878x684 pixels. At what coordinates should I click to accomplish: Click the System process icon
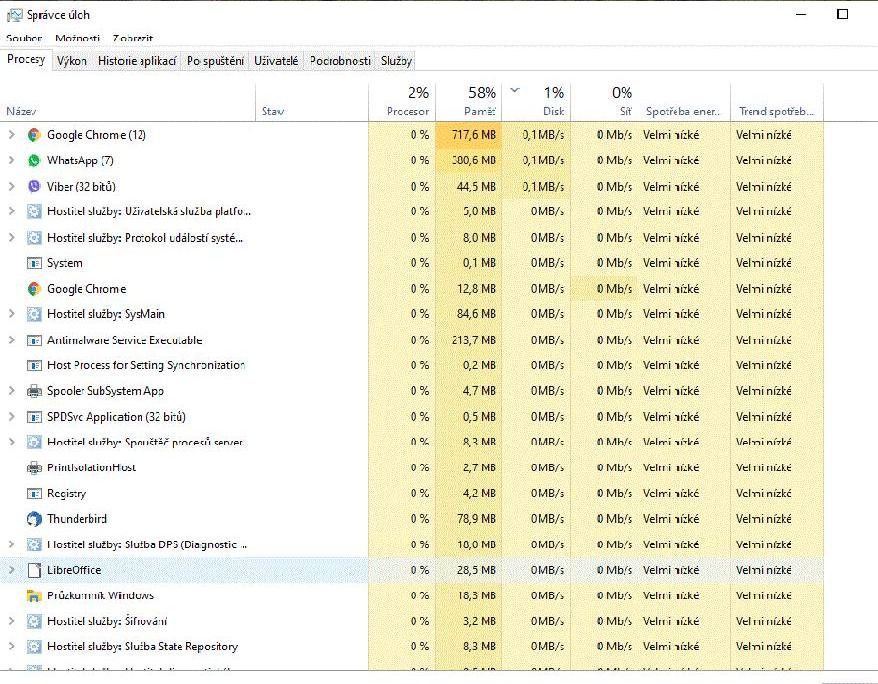pyautogui.click(x=34, y=263)
